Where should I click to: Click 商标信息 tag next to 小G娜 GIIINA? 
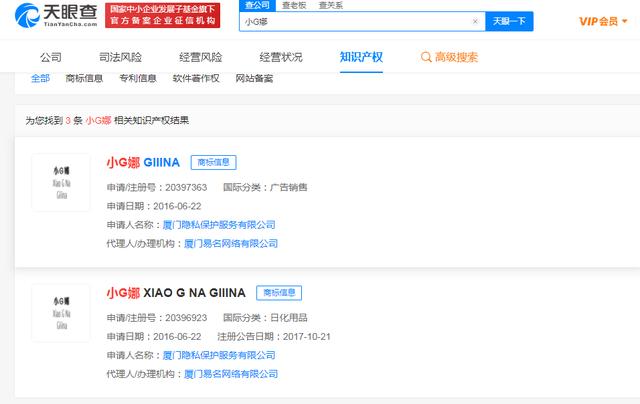213,162
